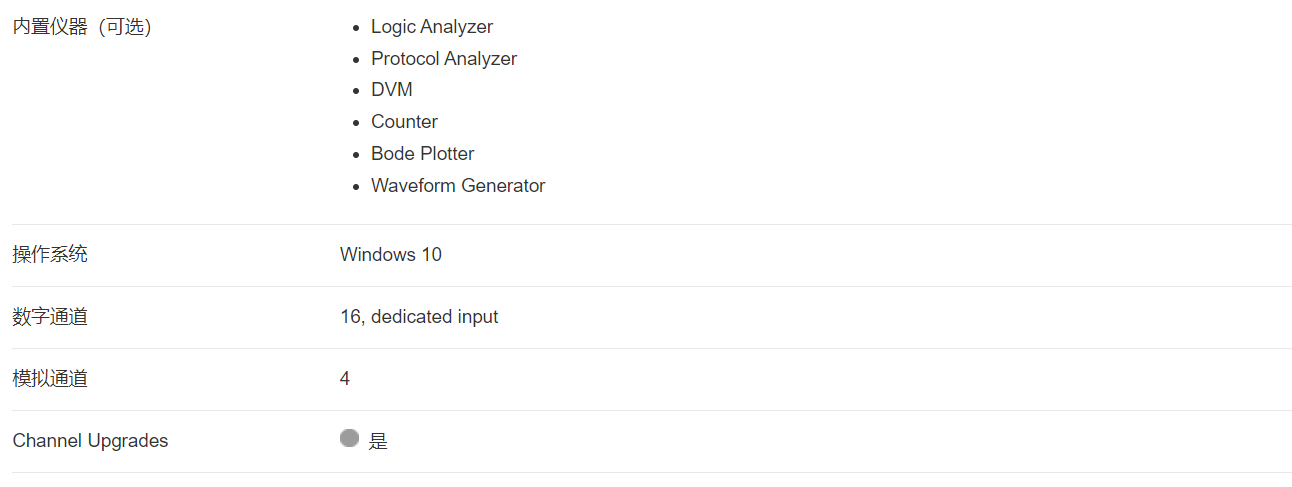This screenshot has width=1292, height=487.
Task: Click the 模拟通道 row label
Action: (50, 378)
